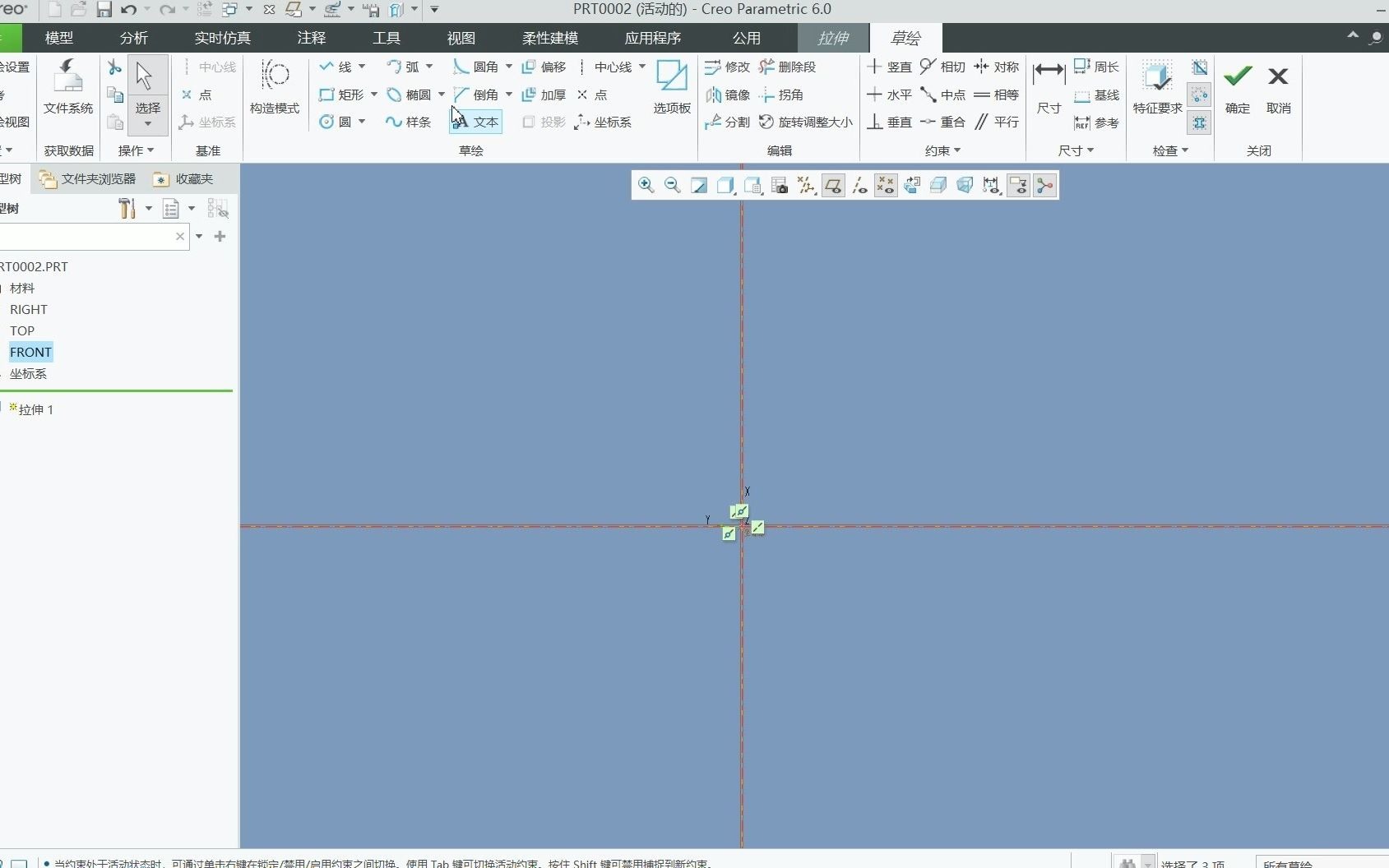Click the Save icon in quick access toolbar
Image resolution: width=1389 pixels, height=868 pixels.
point(104,10)
